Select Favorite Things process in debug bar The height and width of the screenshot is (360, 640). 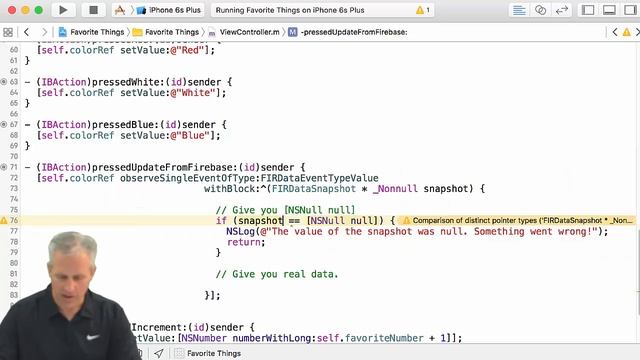[208, 353]
